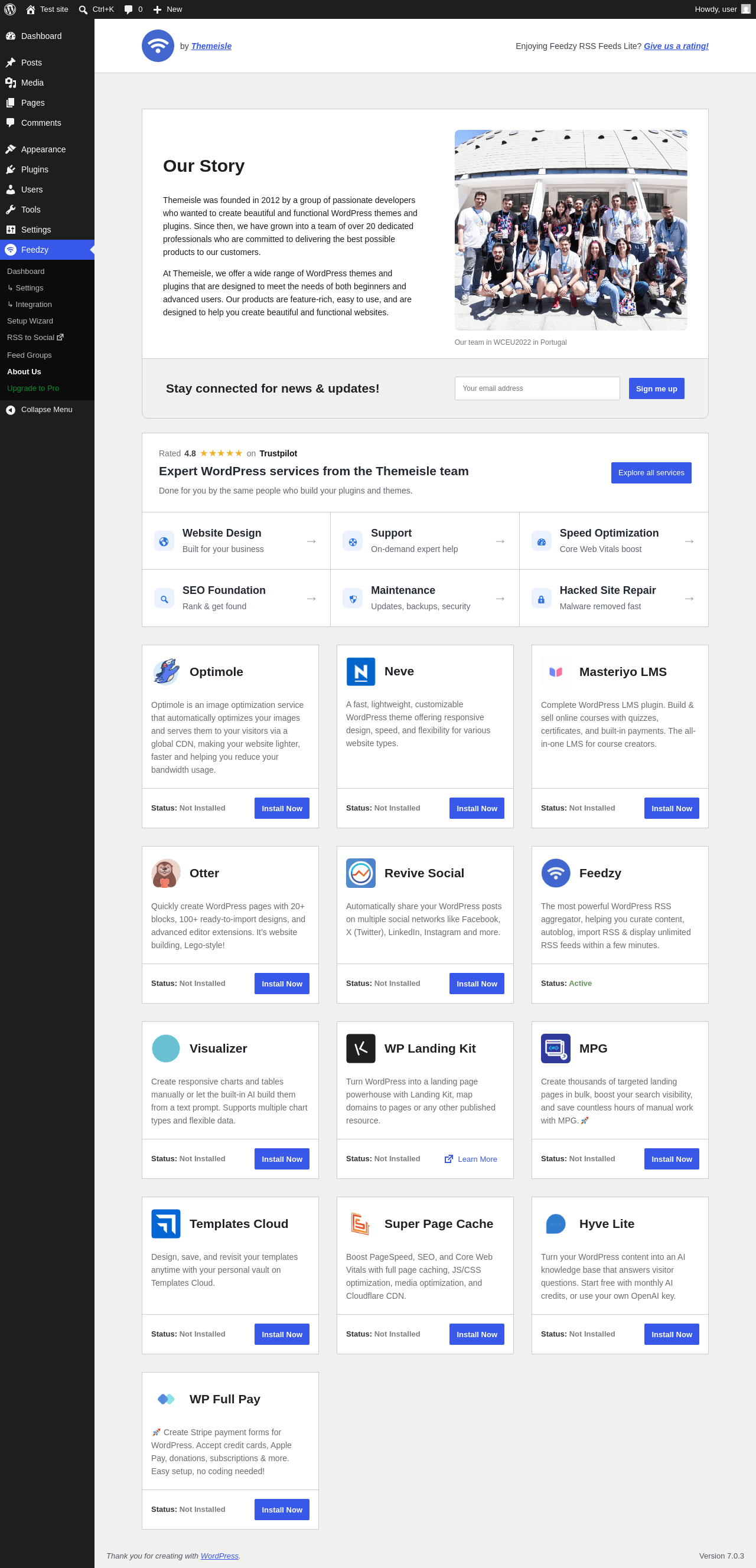The height and width of the screenshot is (1568, 756).
Task: Click the Media icon in sidebar
Action: pyautogui.click(x=11, y=83)
